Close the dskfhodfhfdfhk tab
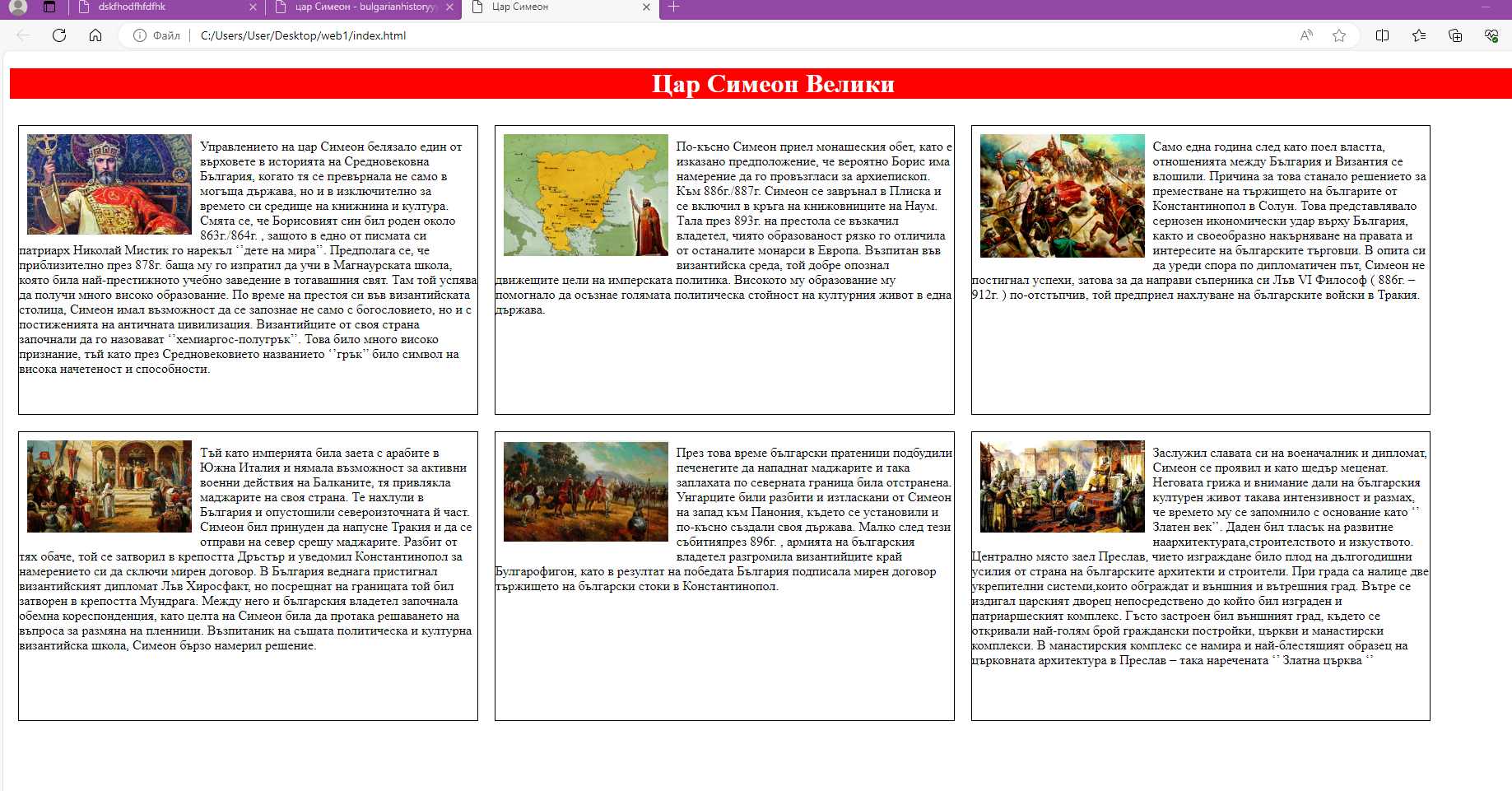The height and width of the screenshot is (791, 1512). (253, 7)
